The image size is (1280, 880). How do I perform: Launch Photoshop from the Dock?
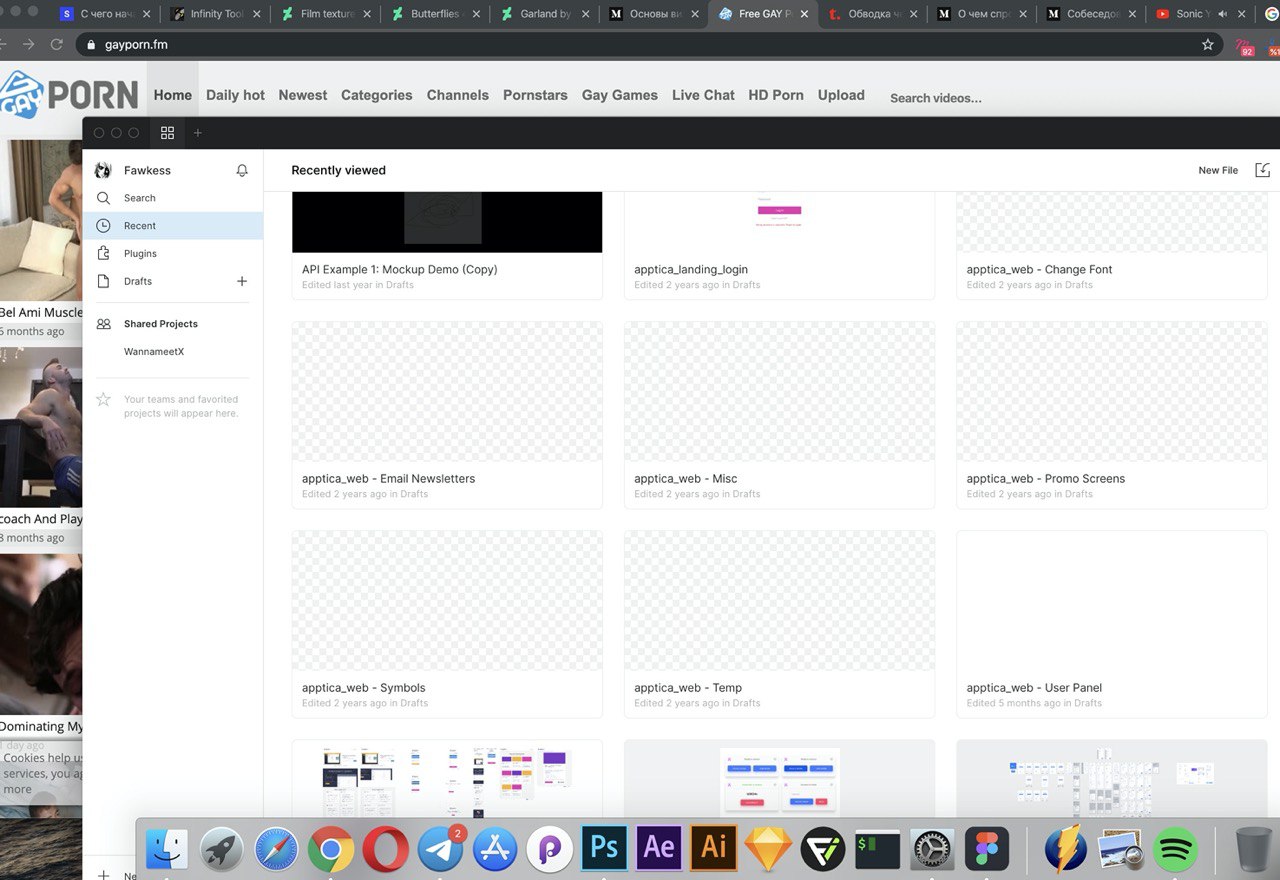604,848
